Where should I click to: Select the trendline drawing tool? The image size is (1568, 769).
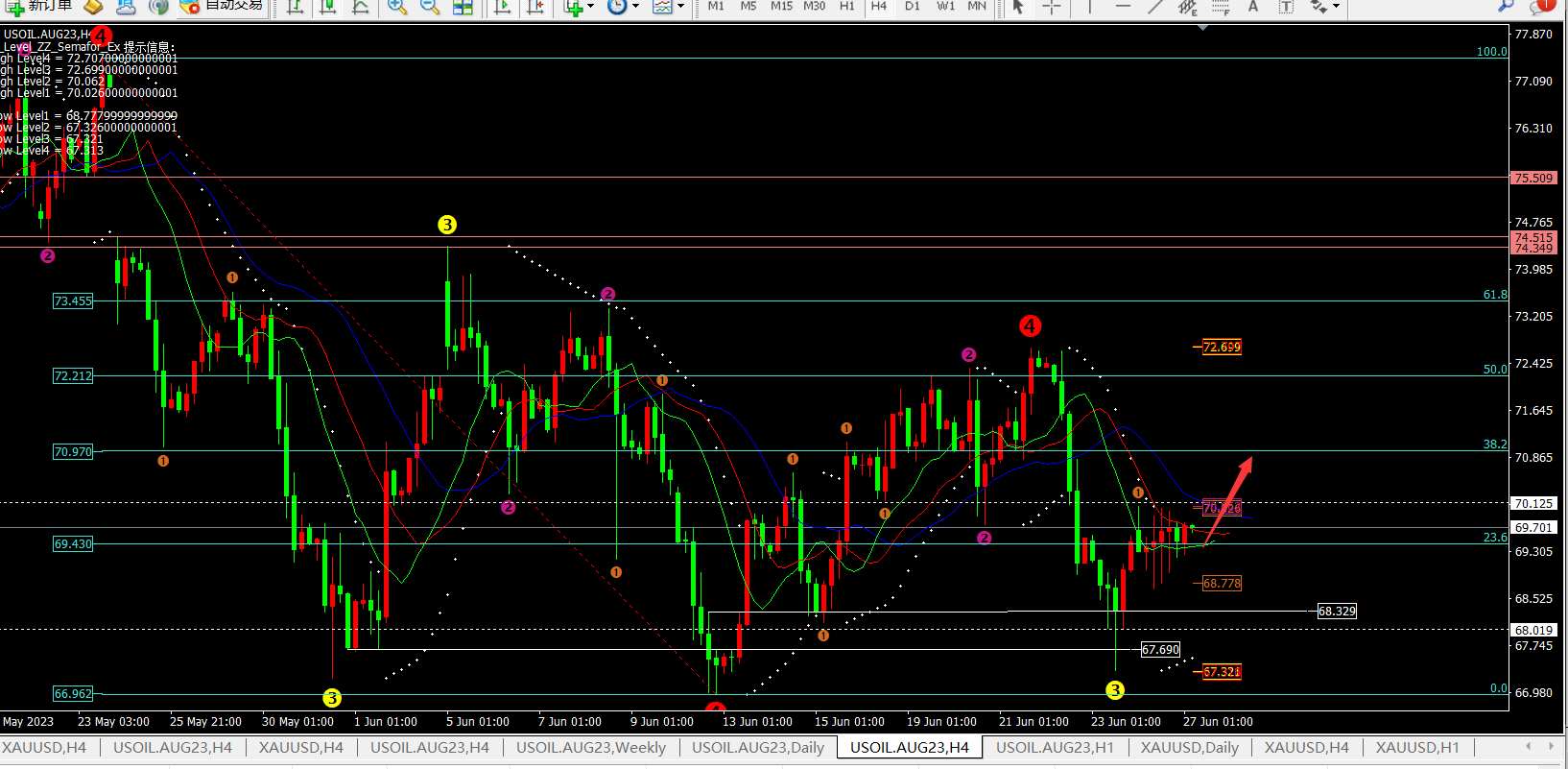tap(1155, 7)
